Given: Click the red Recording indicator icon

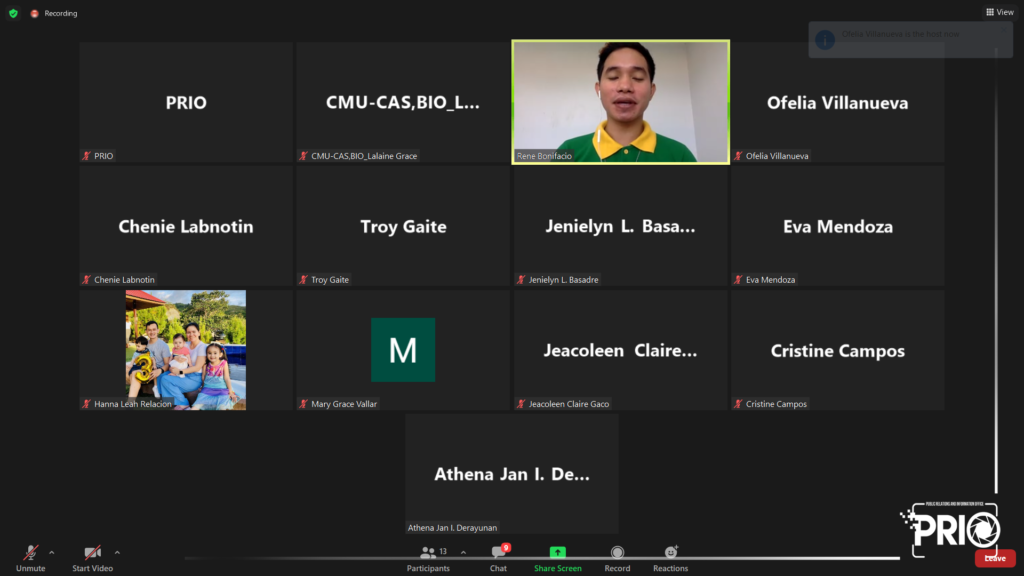Looking at the screenshot, I should click(x=35, y=13).
